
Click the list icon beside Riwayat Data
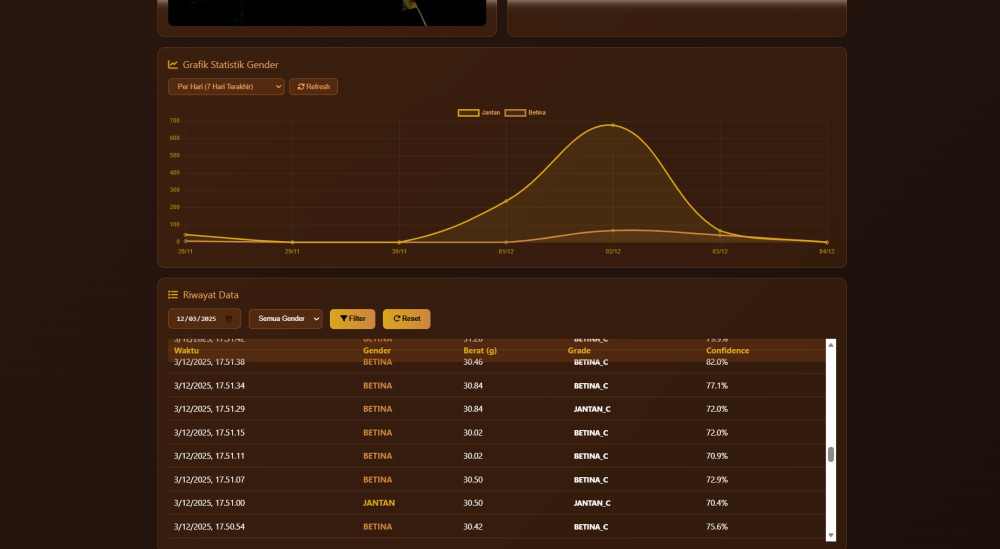pos(173,295)
